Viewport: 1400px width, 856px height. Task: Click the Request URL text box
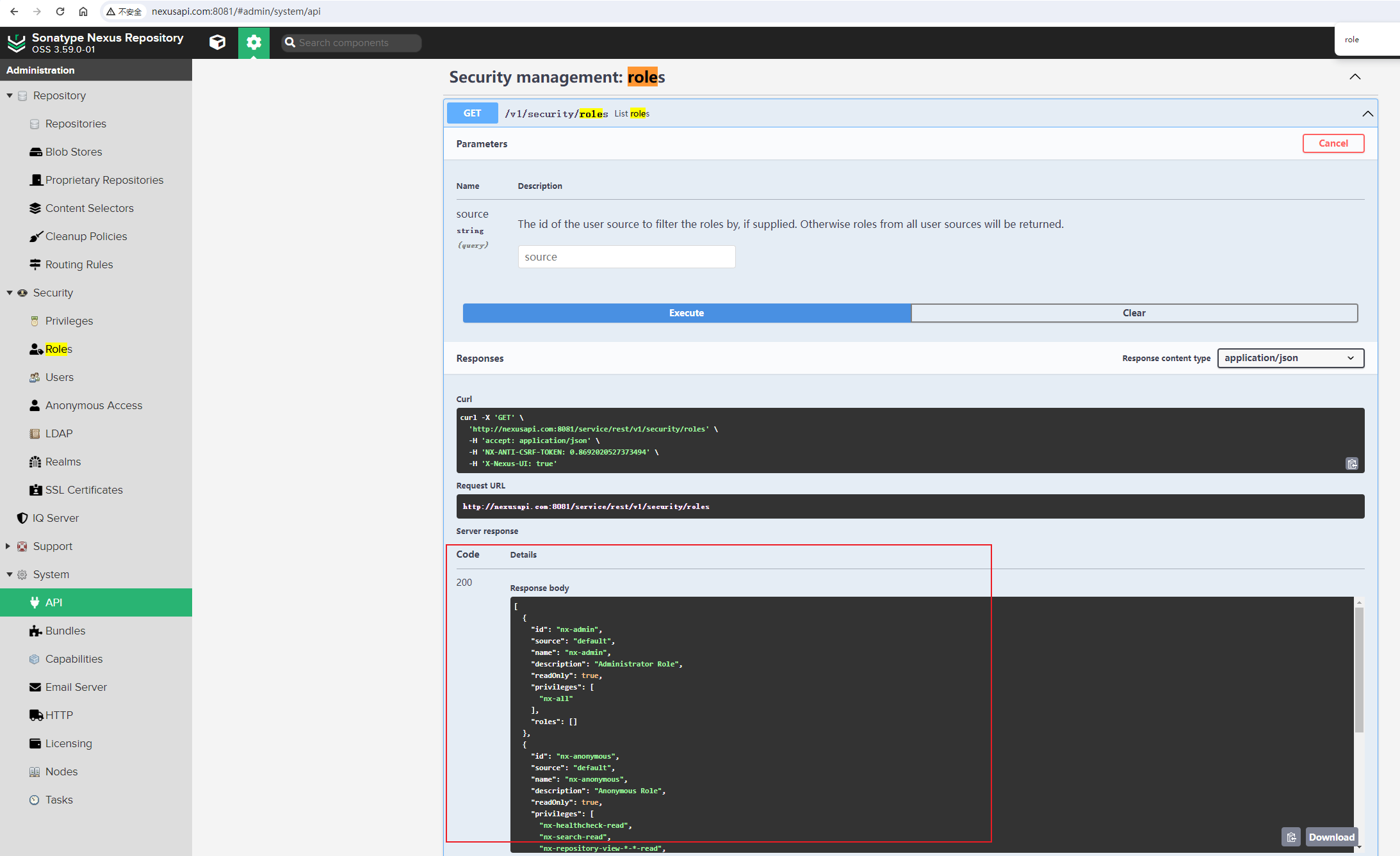coord(910,506)
